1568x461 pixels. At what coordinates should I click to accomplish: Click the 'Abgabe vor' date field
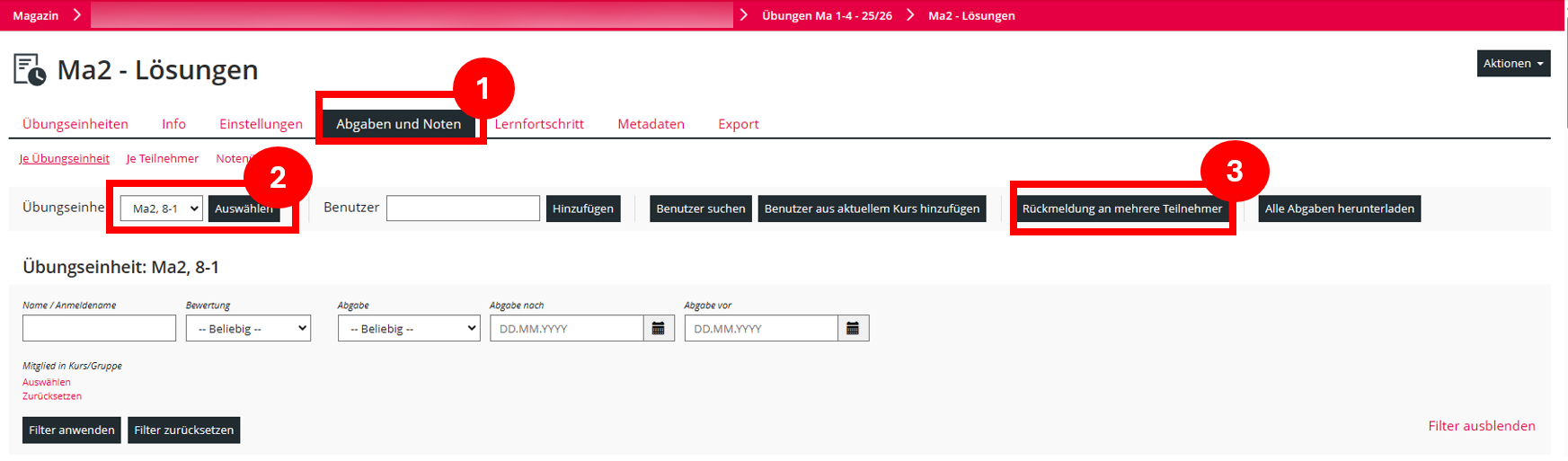point(761,328)
